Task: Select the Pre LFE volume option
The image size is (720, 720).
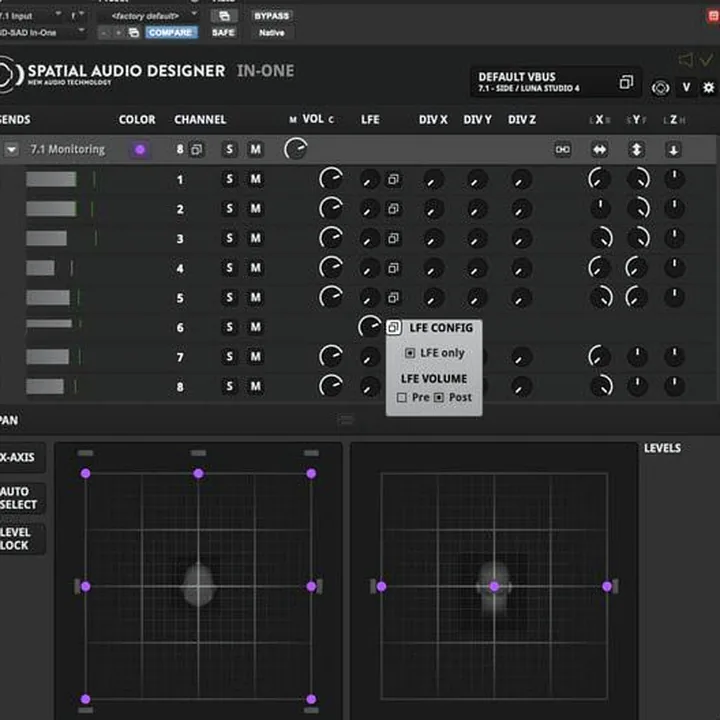Action: click(x=402, y=397)
